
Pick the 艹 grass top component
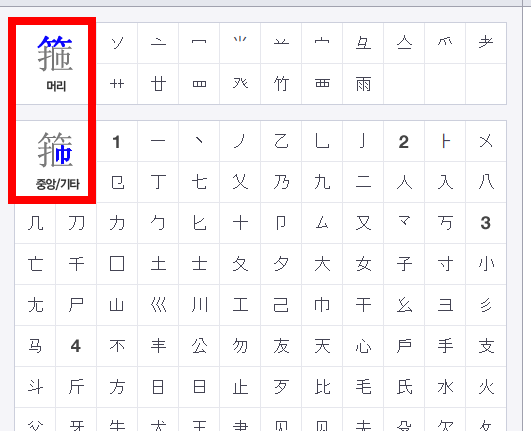tap(117, 84)
